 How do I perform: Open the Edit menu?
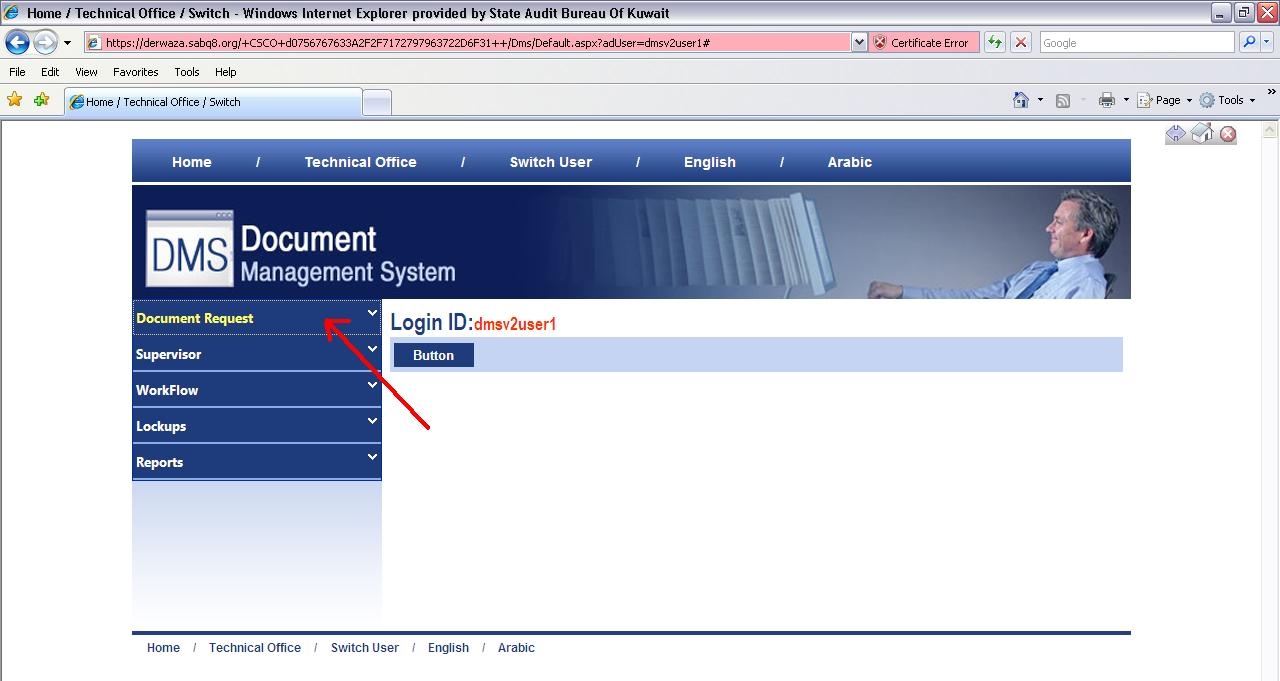click(50, 72)
